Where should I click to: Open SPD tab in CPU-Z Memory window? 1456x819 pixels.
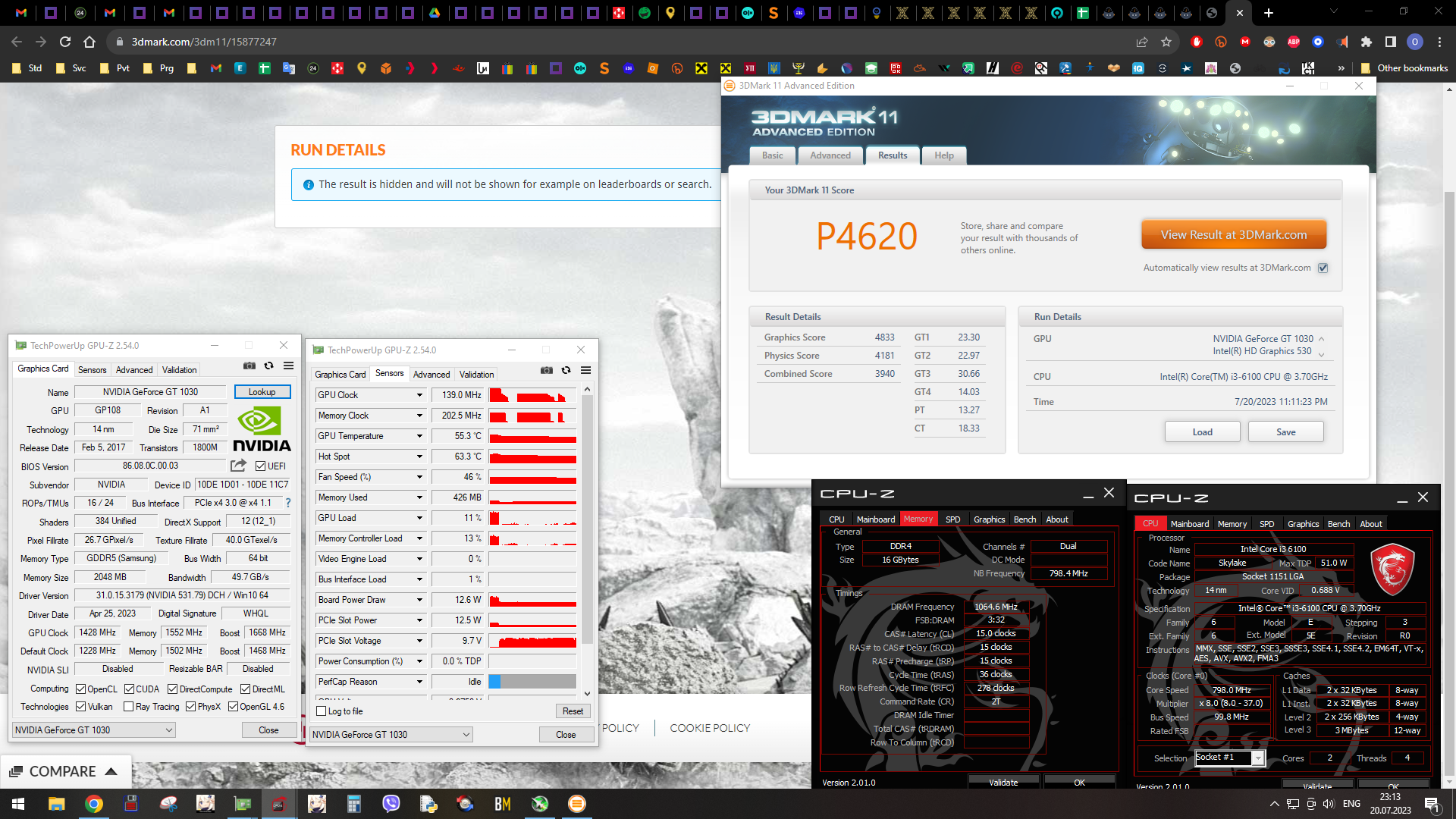[x=953, y=519]
